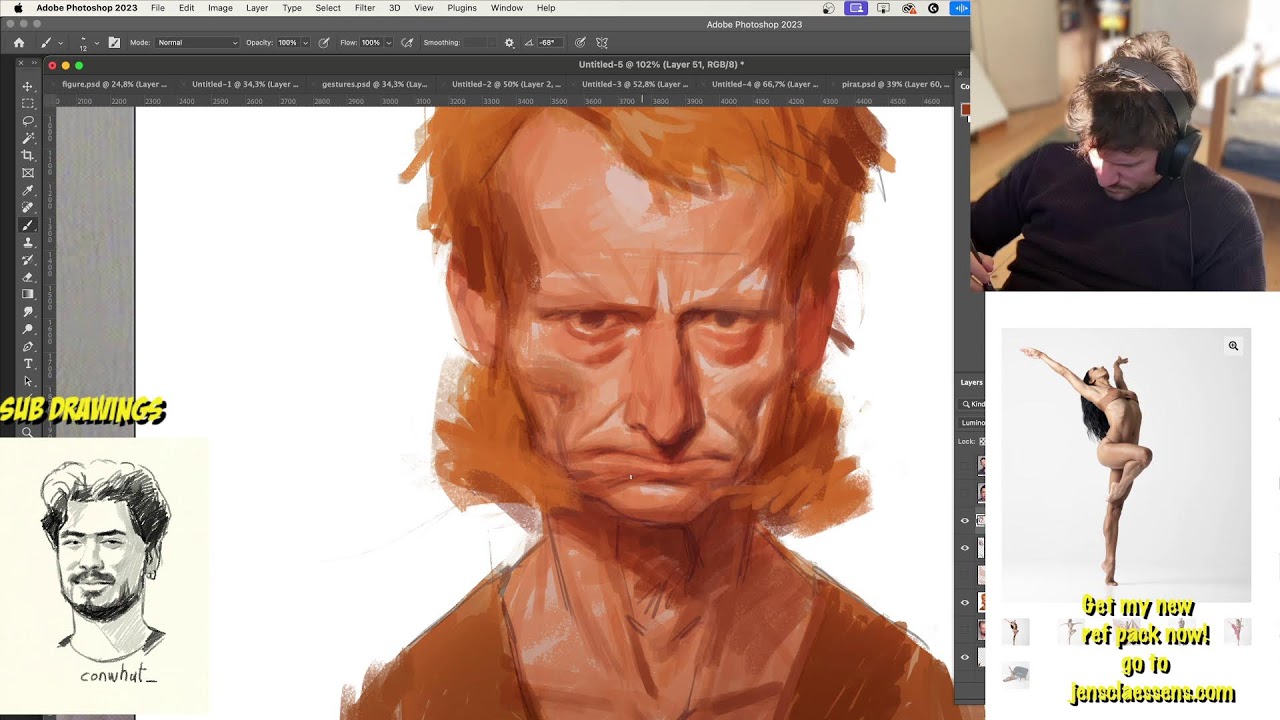The height and width of the screenshot is (720, 1280).
Task: Switch to the figure.psd tab
Action: coord(114,84)
